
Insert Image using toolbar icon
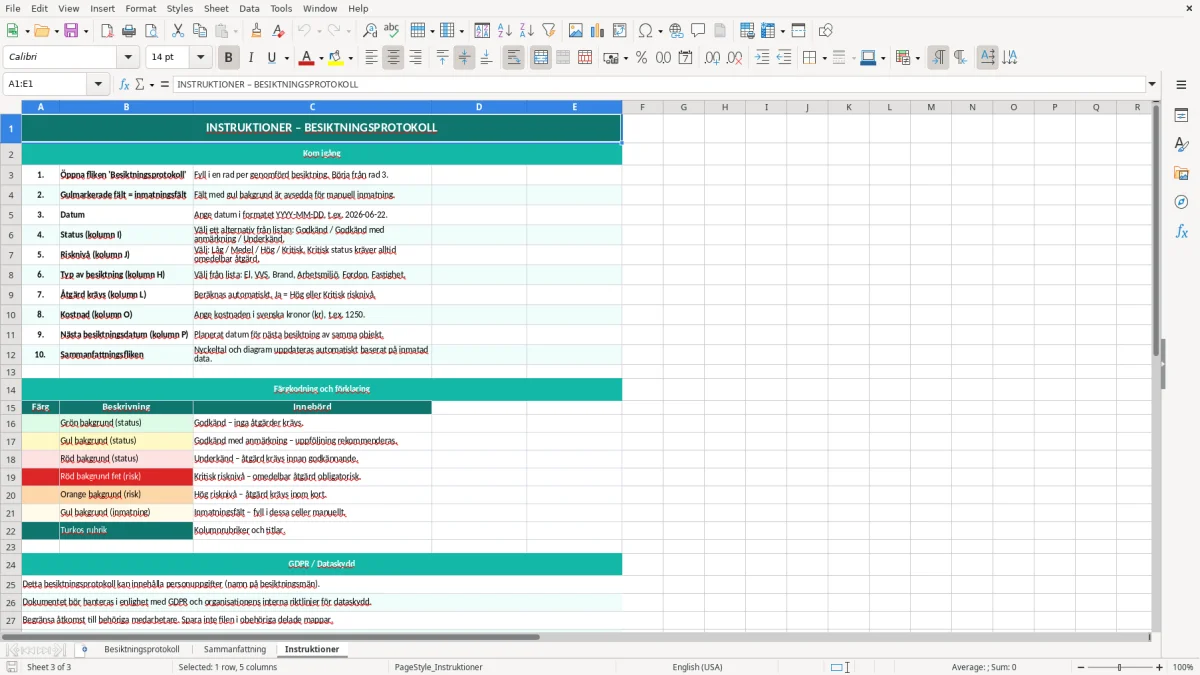[576, 31]
